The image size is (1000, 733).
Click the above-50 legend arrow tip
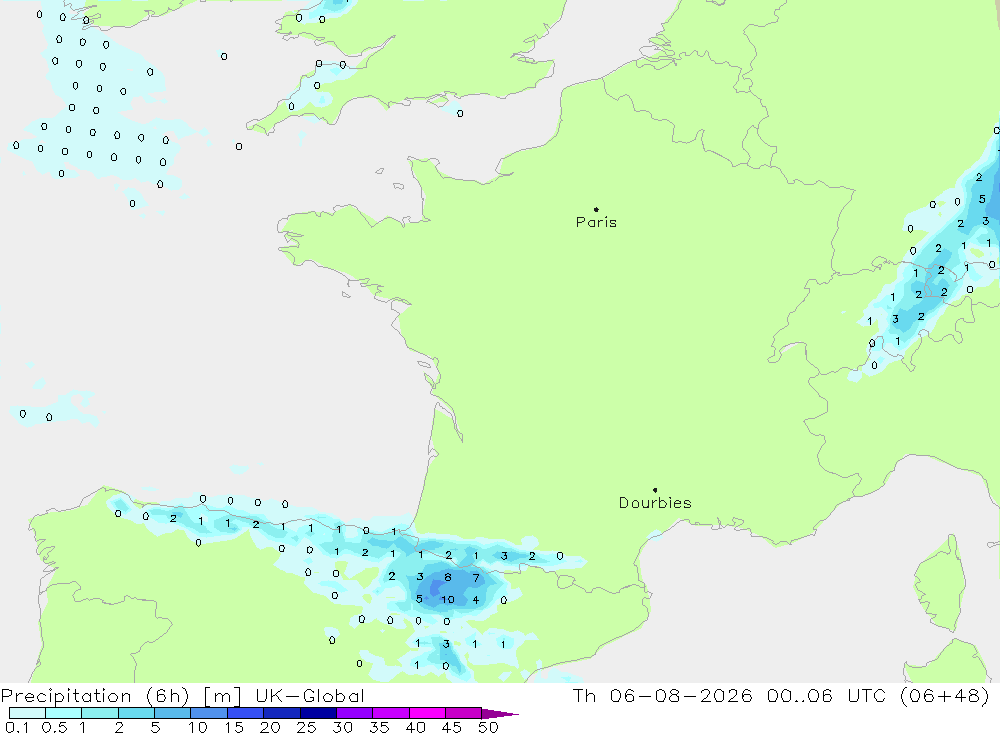(x=501, y=714)
